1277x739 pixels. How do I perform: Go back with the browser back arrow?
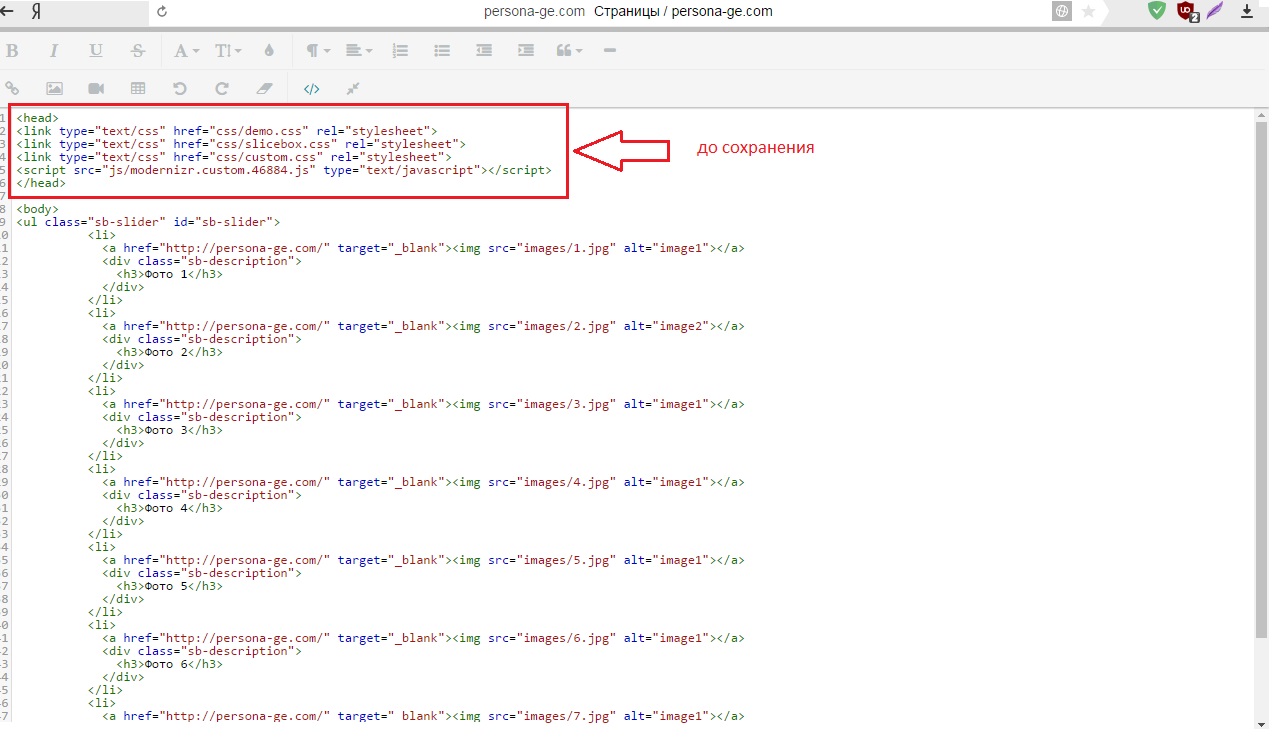[x=8, y=11]
